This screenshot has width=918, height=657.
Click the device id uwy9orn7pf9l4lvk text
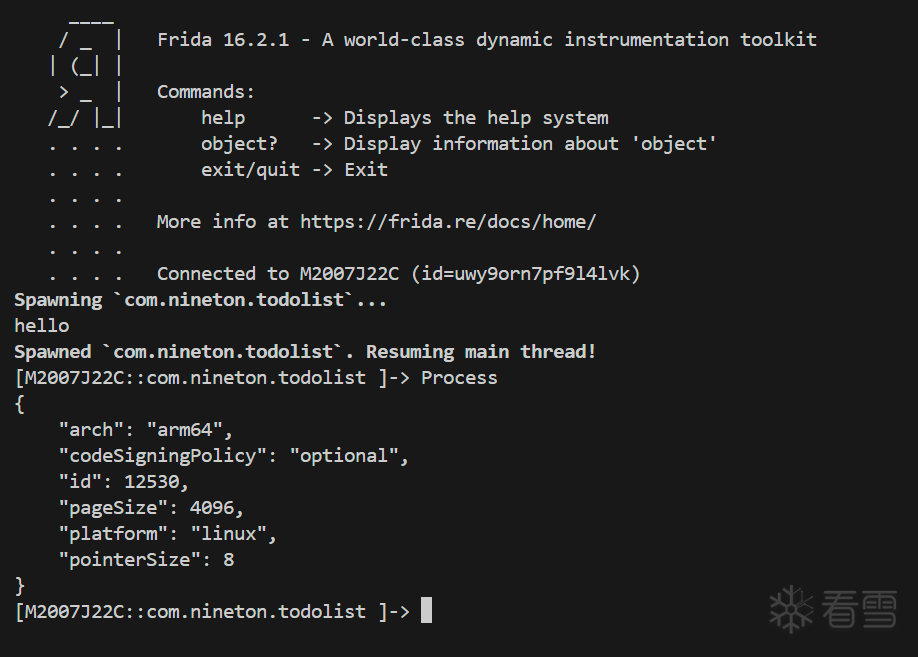click(x=526, y=274)
